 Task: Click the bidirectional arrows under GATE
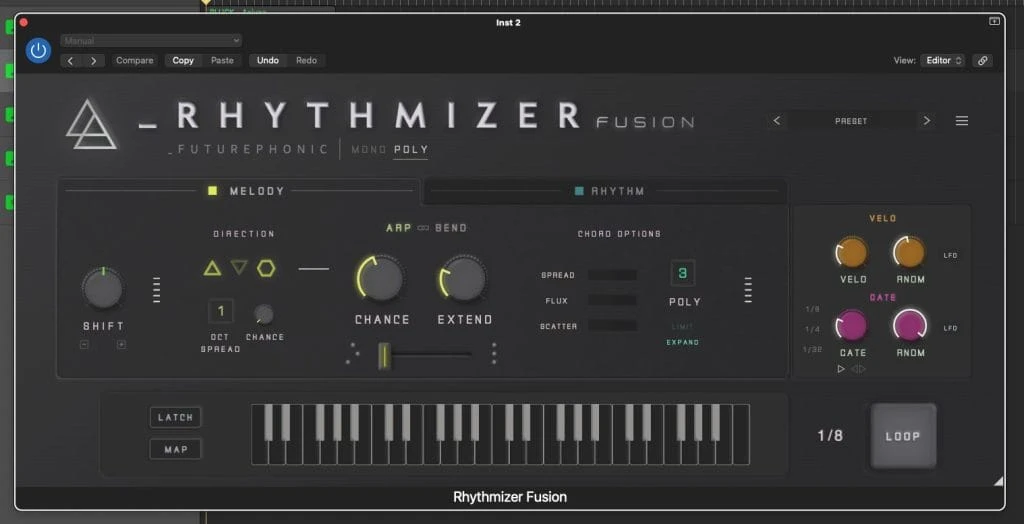pyautogui.click(x=859, y=369)
